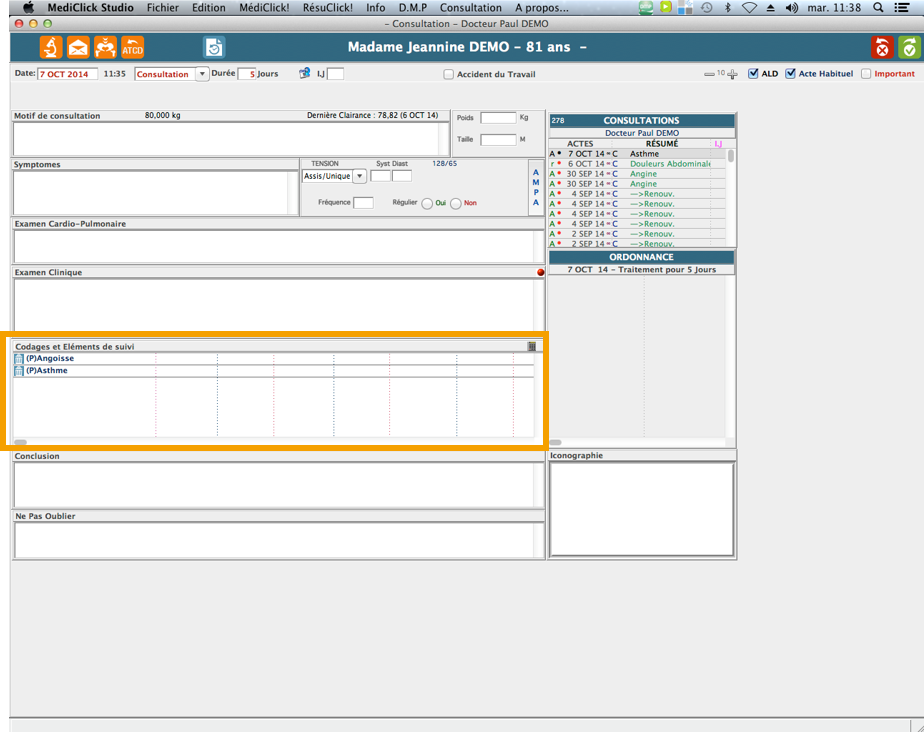Open the Assis/Unique tension dropdown
The image size is (924, 732).
(x=359, y=176)
